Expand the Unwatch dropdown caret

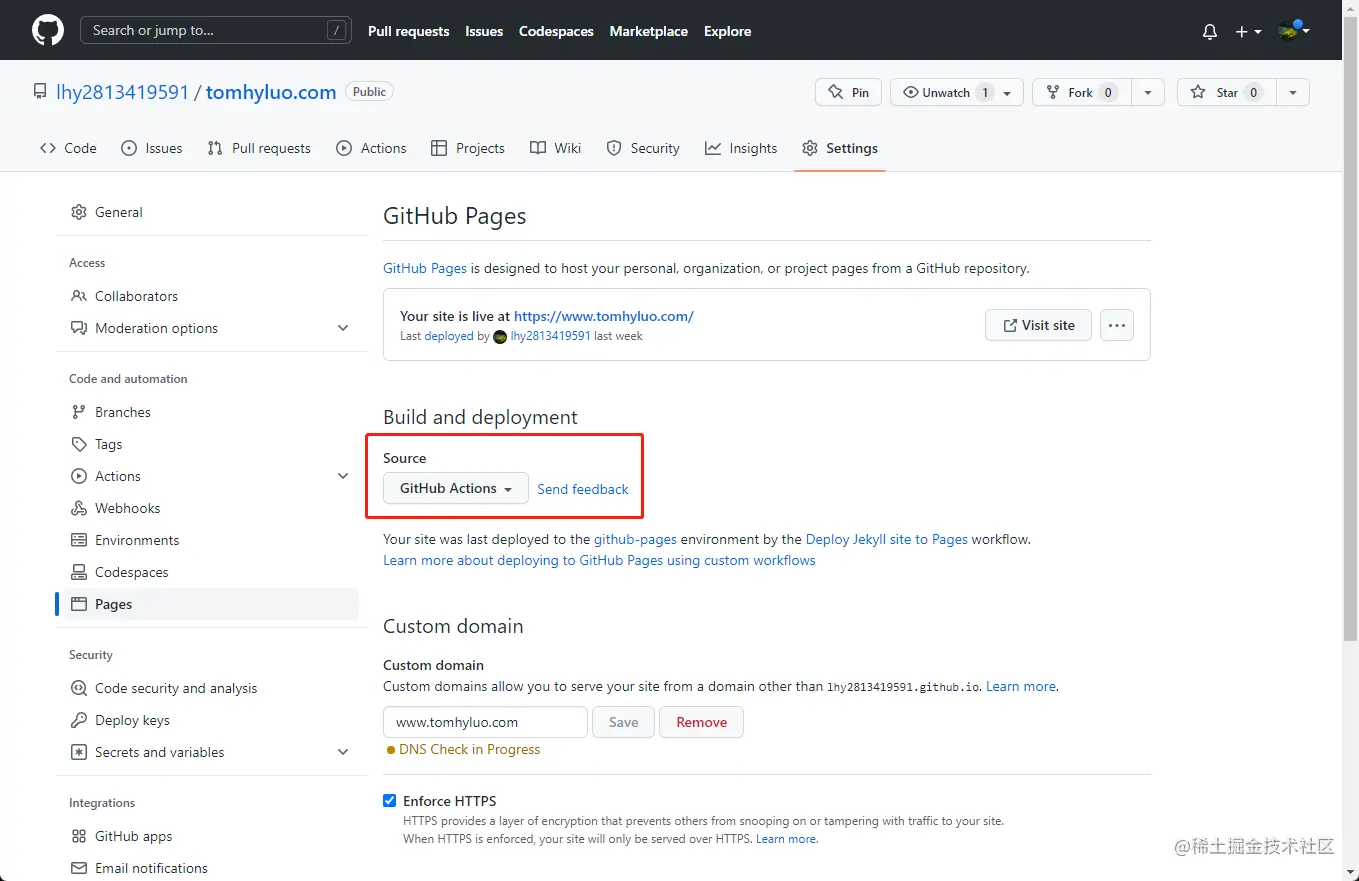click(x=1008, y=92)
